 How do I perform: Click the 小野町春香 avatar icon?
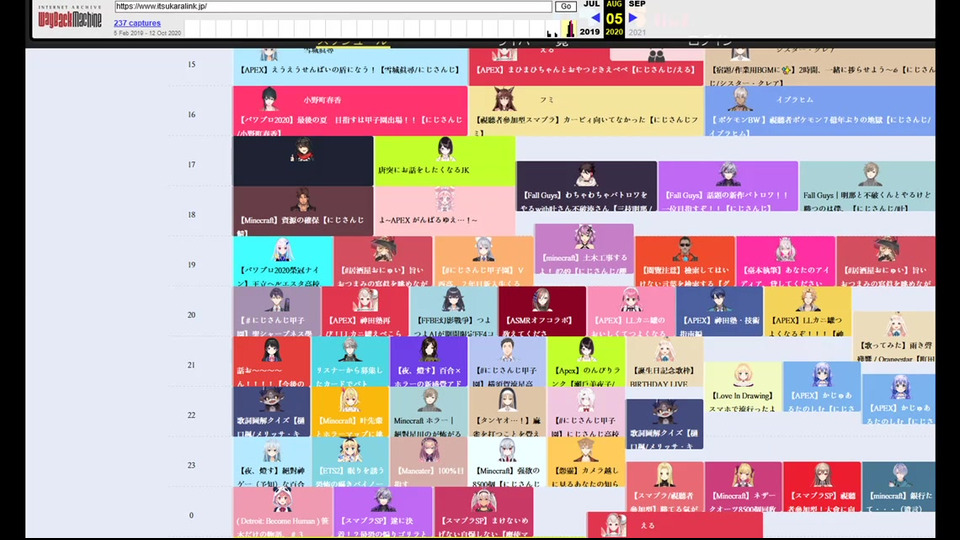point(269,98)
